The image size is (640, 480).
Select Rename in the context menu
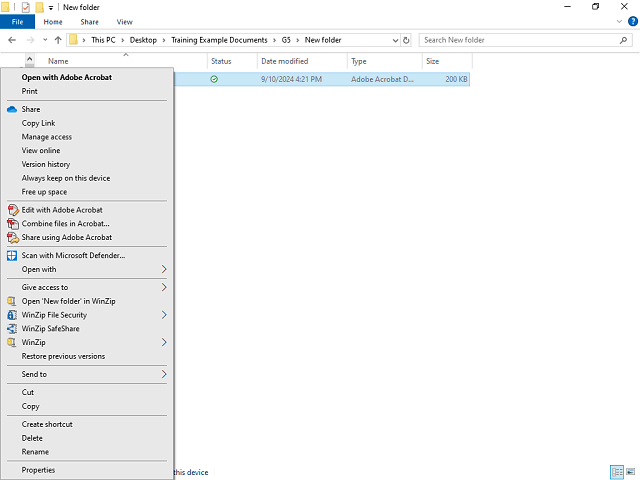pyautogui.click(x=35, y=452)
